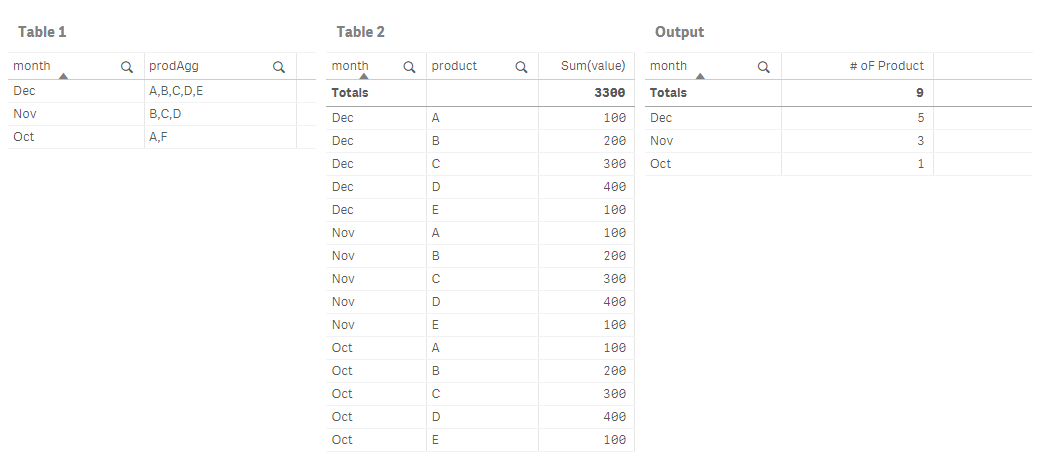
Task: Click the prodAgg column header
Action: (x=174, y=66)
